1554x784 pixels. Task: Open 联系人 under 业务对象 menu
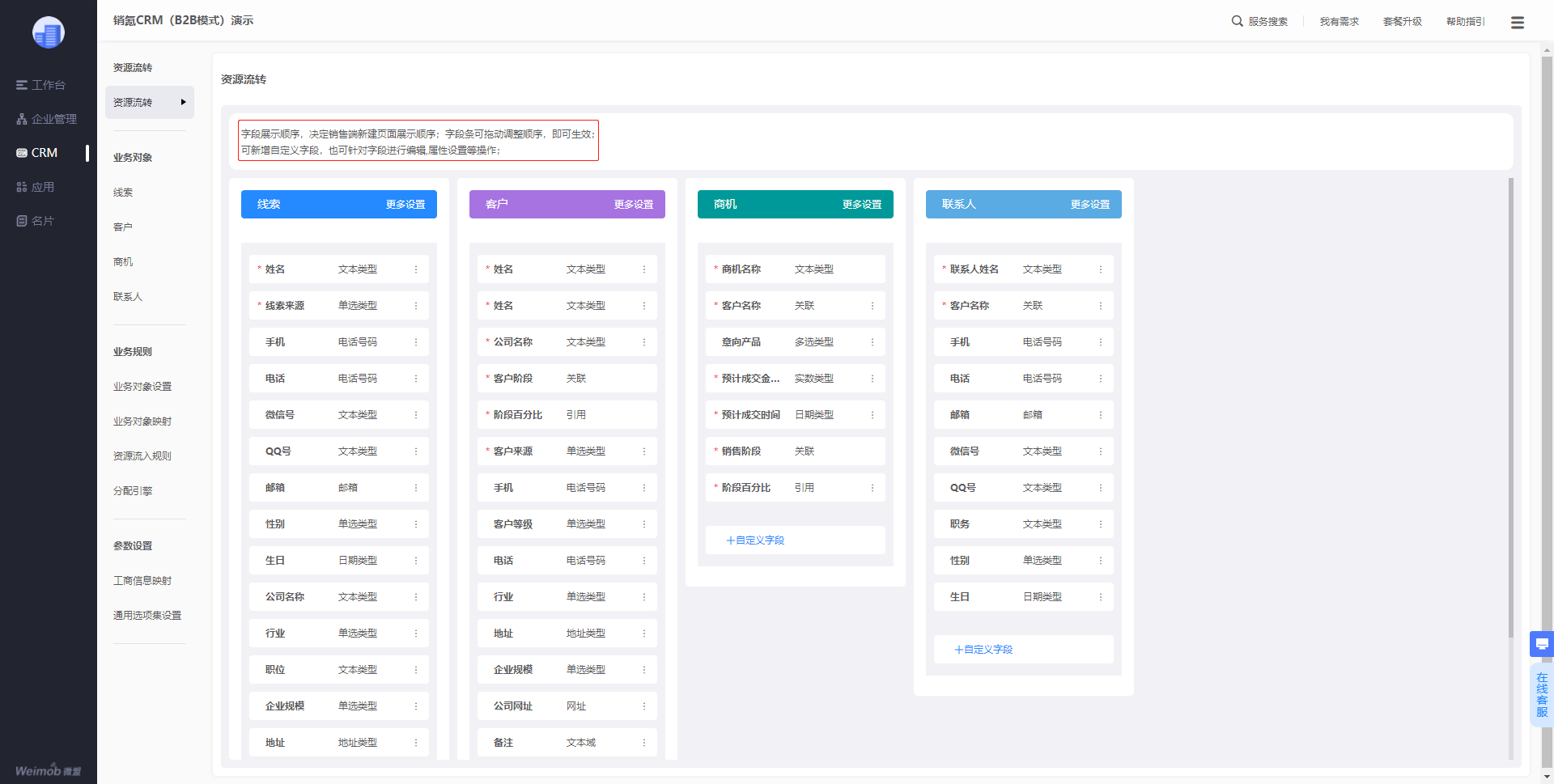point(128,297)
